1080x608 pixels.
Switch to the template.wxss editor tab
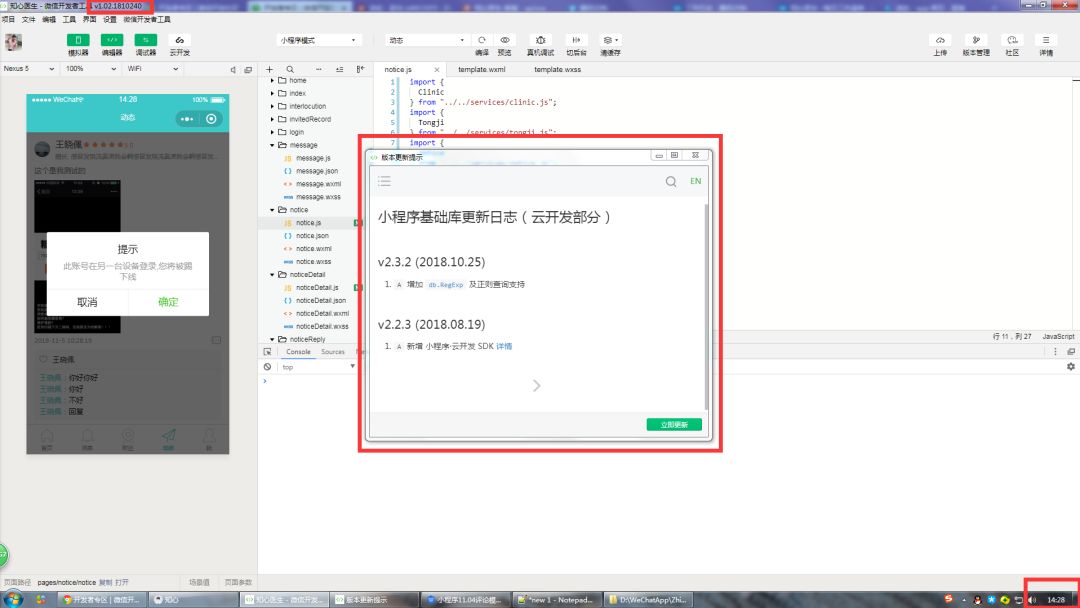click(x=557, y=70)
